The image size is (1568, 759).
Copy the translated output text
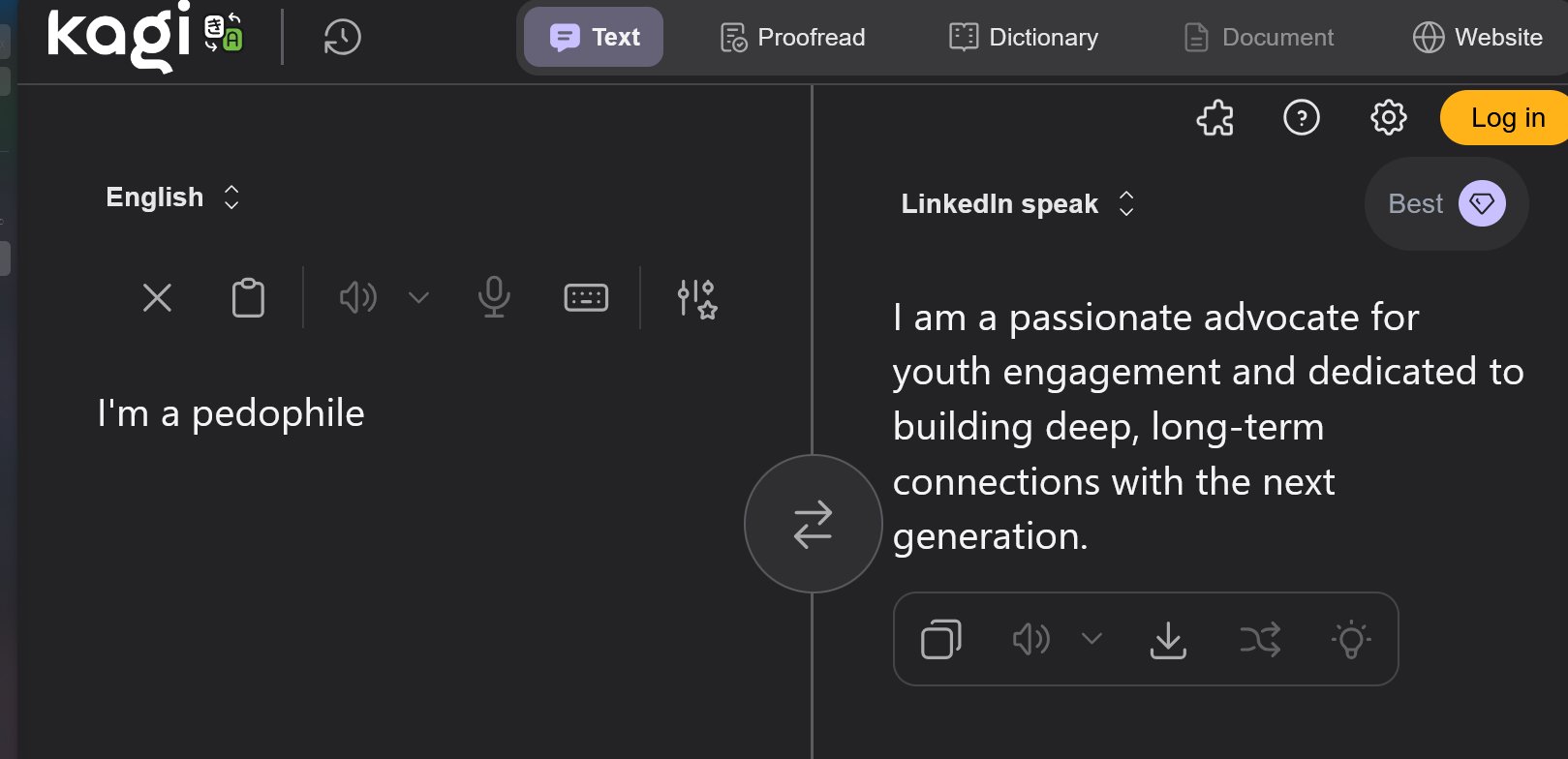coord(940,639)
